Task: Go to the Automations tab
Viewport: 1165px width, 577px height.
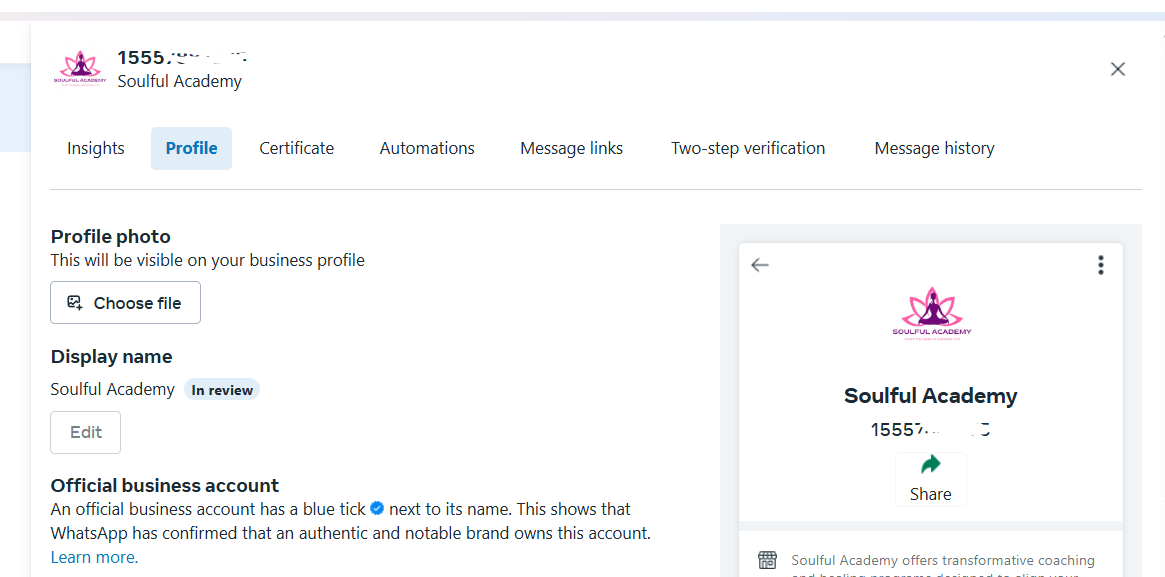Action: click(x=427, y=149)
